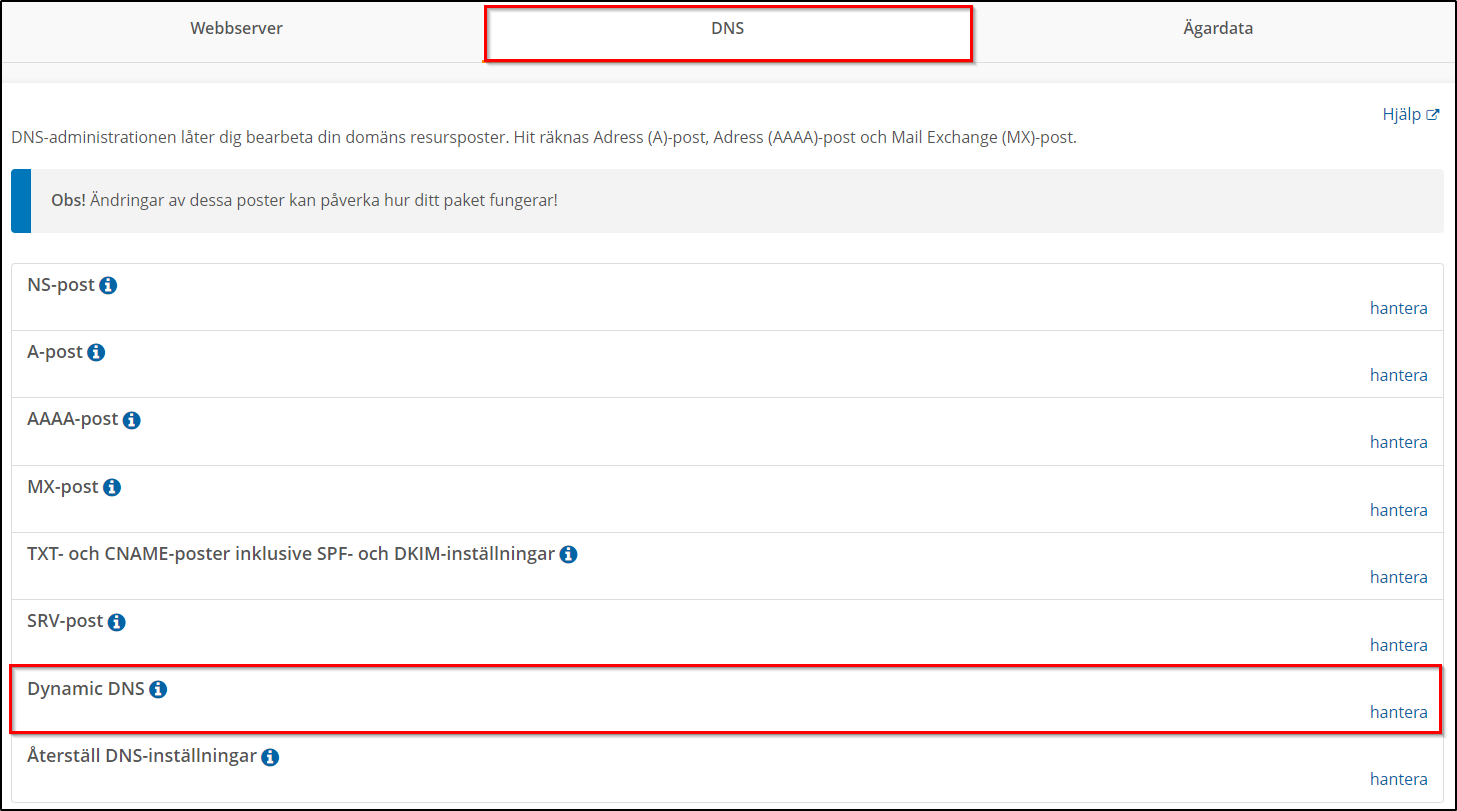Click hantera in the Dynamic DNS row
The height and width of the screenshot is (811, 1457).
coord(1398,712)
